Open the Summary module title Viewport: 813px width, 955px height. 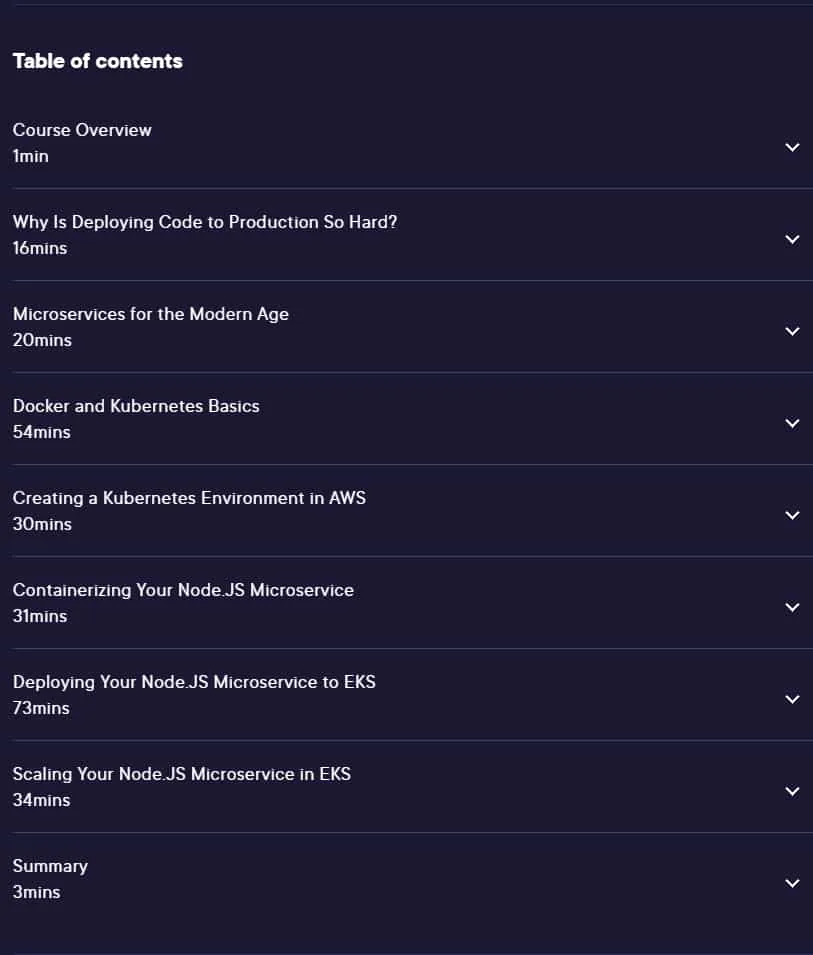click(50, 866)
